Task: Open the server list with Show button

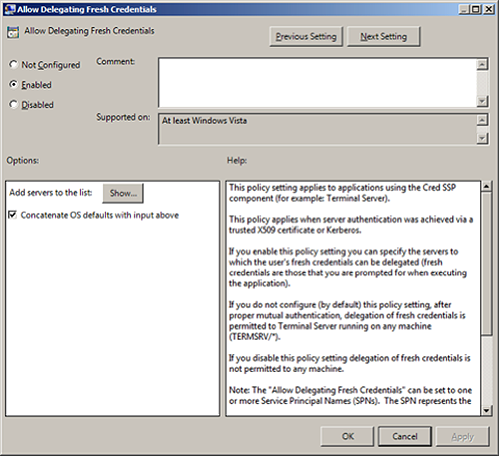Action: point(123,193)
